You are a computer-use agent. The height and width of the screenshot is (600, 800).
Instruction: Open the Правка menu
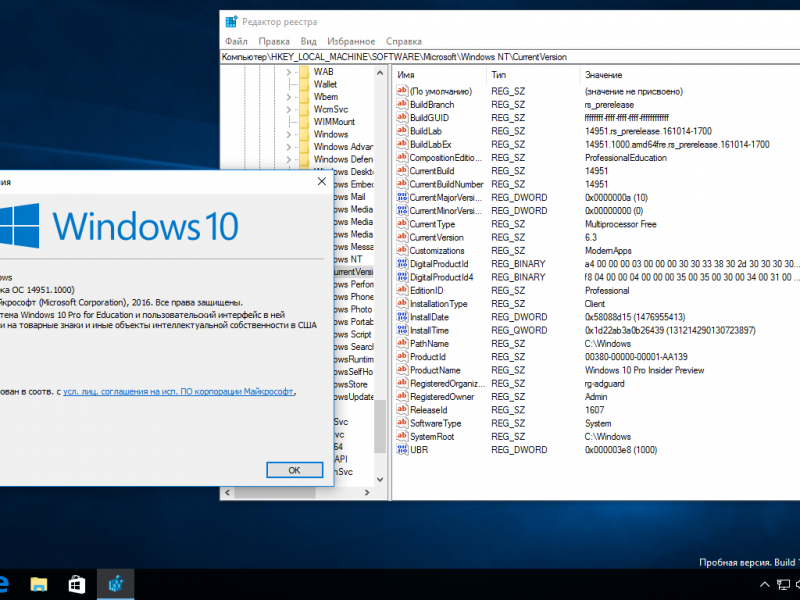(274, 41)
